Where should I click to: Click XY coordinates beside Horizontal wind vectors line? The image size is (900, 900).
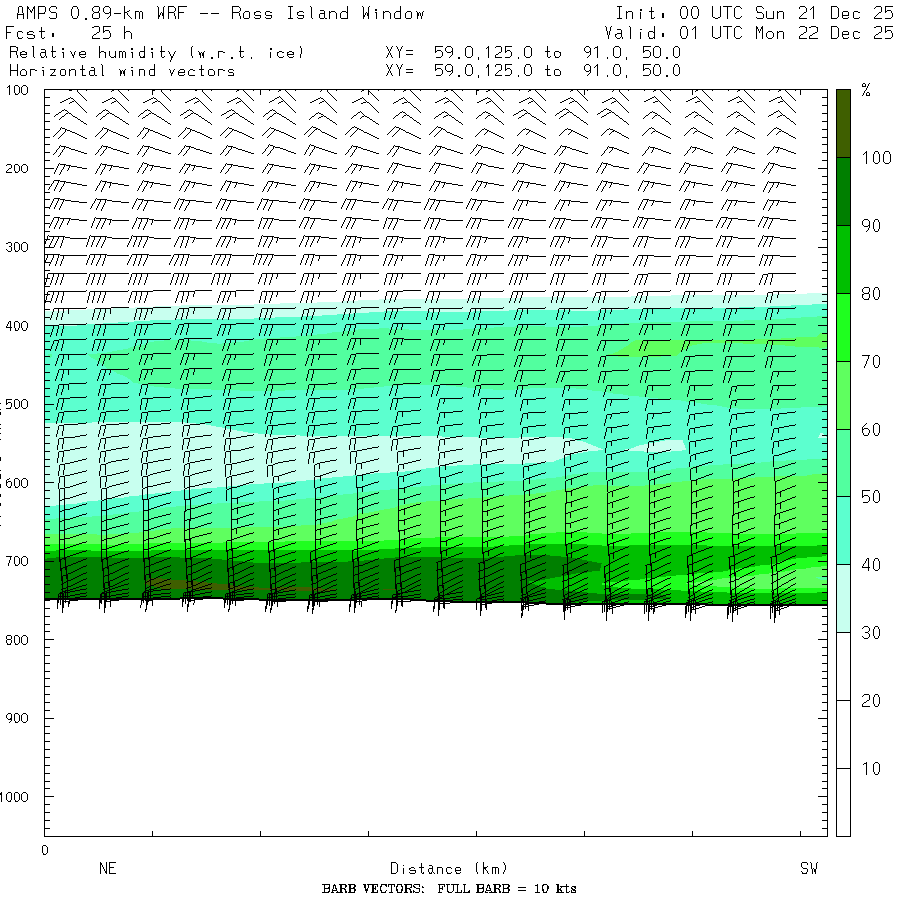pos(533,71)
